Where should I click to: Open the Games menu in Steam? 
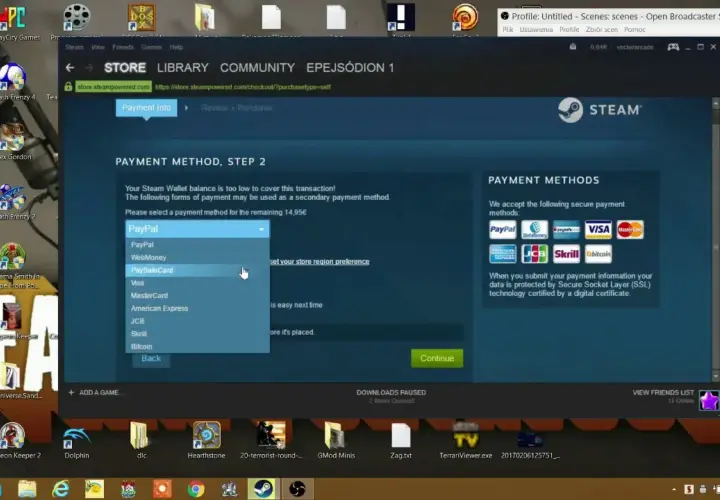pyautogui.click(x=152, y=47)
